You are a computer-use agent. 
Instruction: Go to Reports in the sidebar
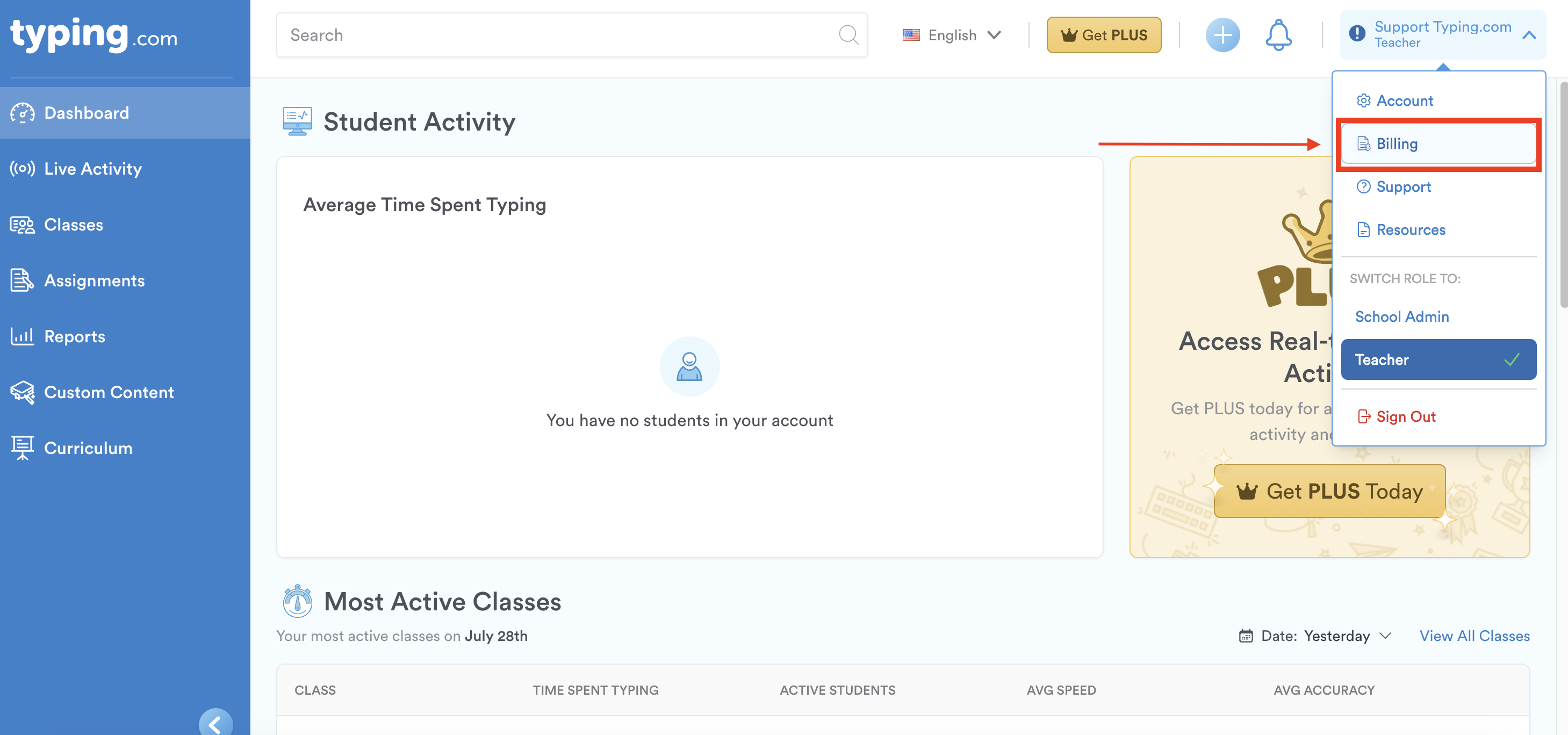tap(74, 336)
